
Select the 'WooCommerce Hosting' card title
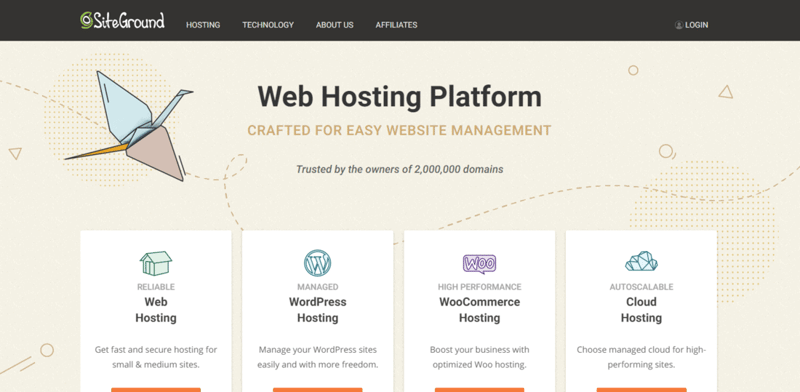479,310
